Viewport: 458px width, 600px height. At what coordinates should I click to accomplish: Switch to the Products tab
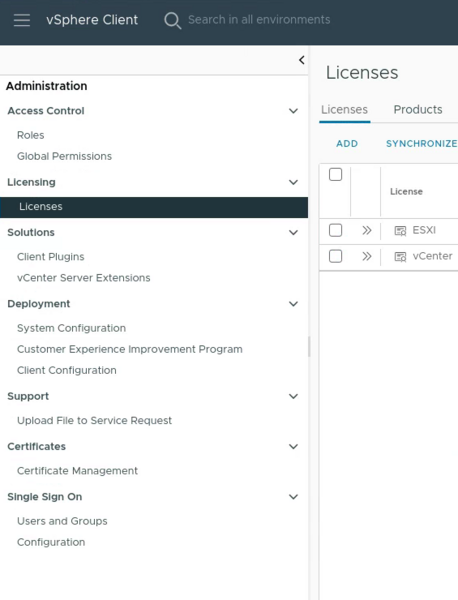(x=418, y=110)
